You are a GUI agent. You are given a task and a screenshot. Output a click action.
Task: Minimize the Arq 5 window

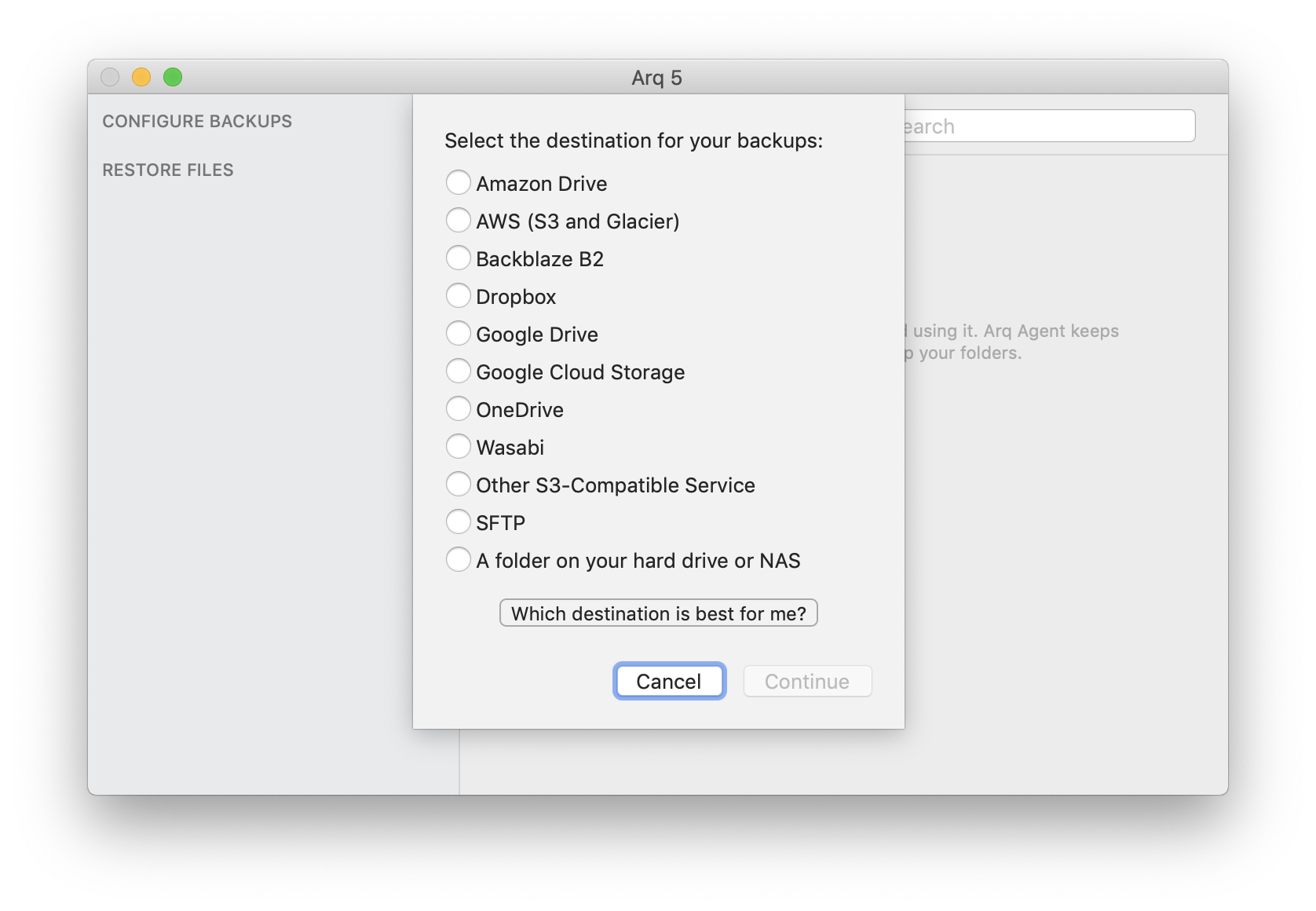(141, 77)
